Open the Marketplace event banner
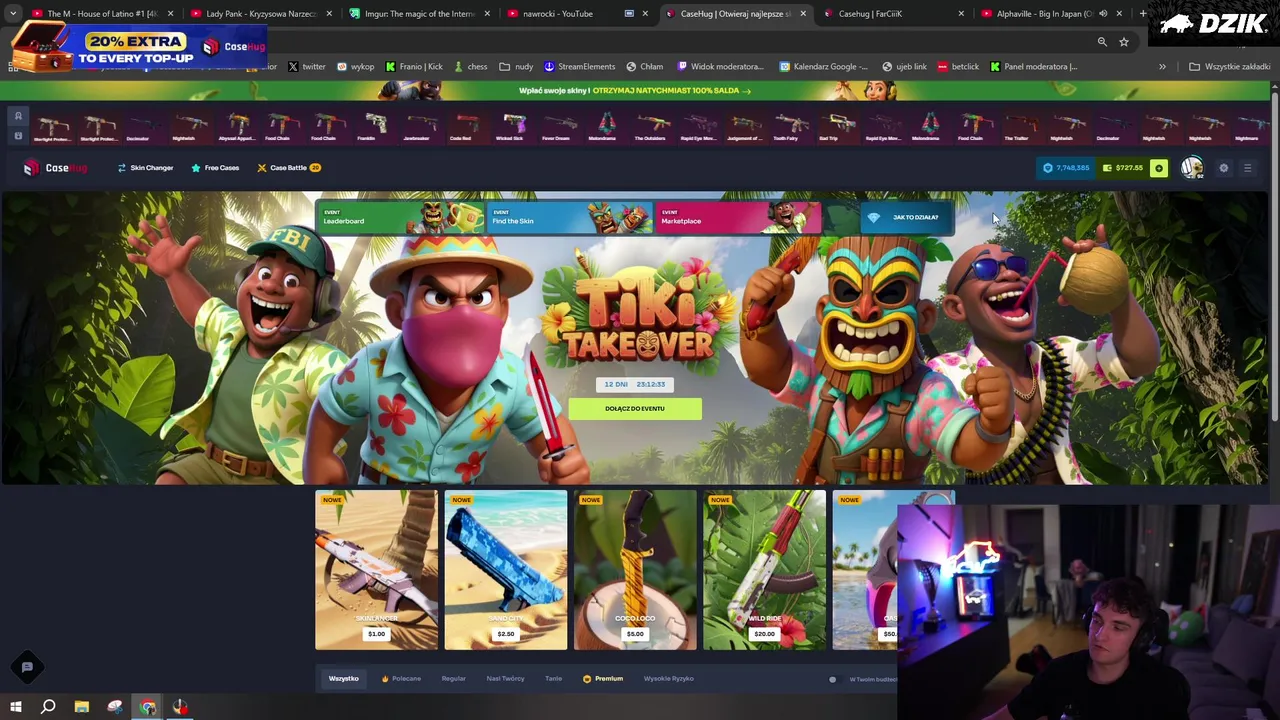The height and width of the screenshot is (720, 1280). [738, 217]
